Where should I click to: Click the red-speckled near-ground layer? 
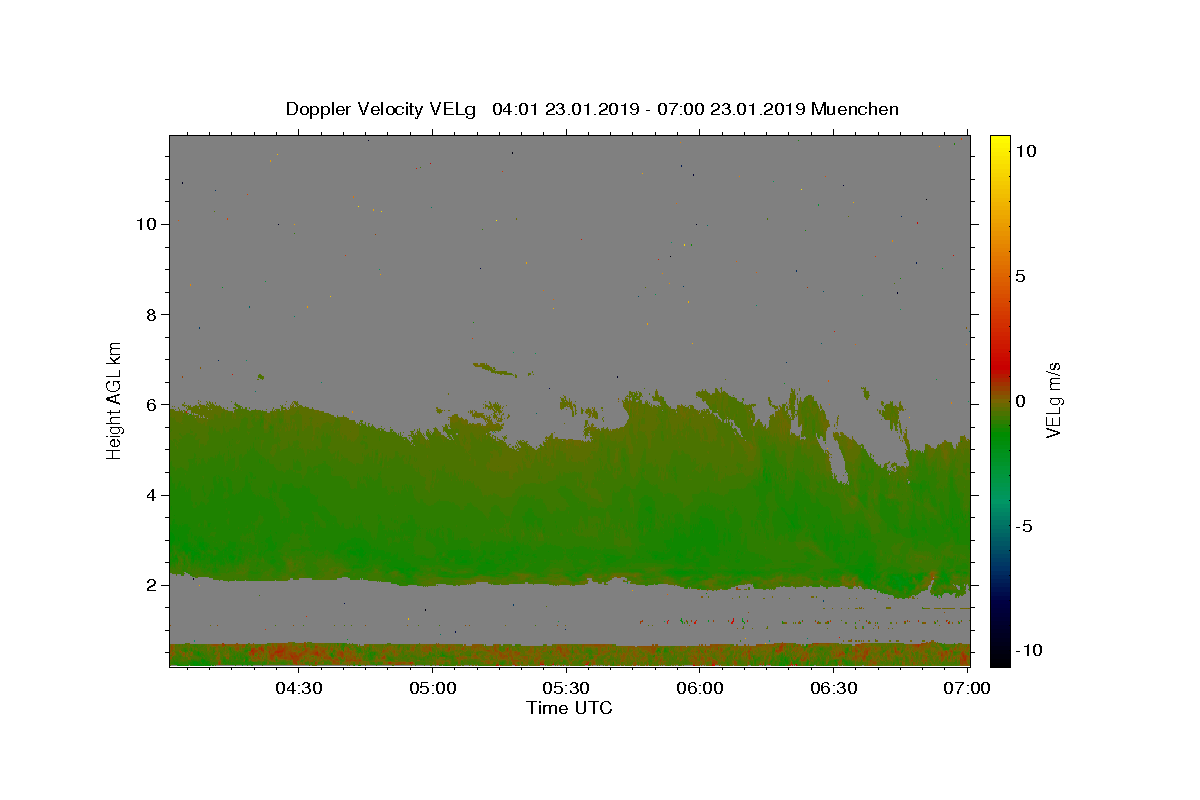pyautogui.click(x=569, y=654)
